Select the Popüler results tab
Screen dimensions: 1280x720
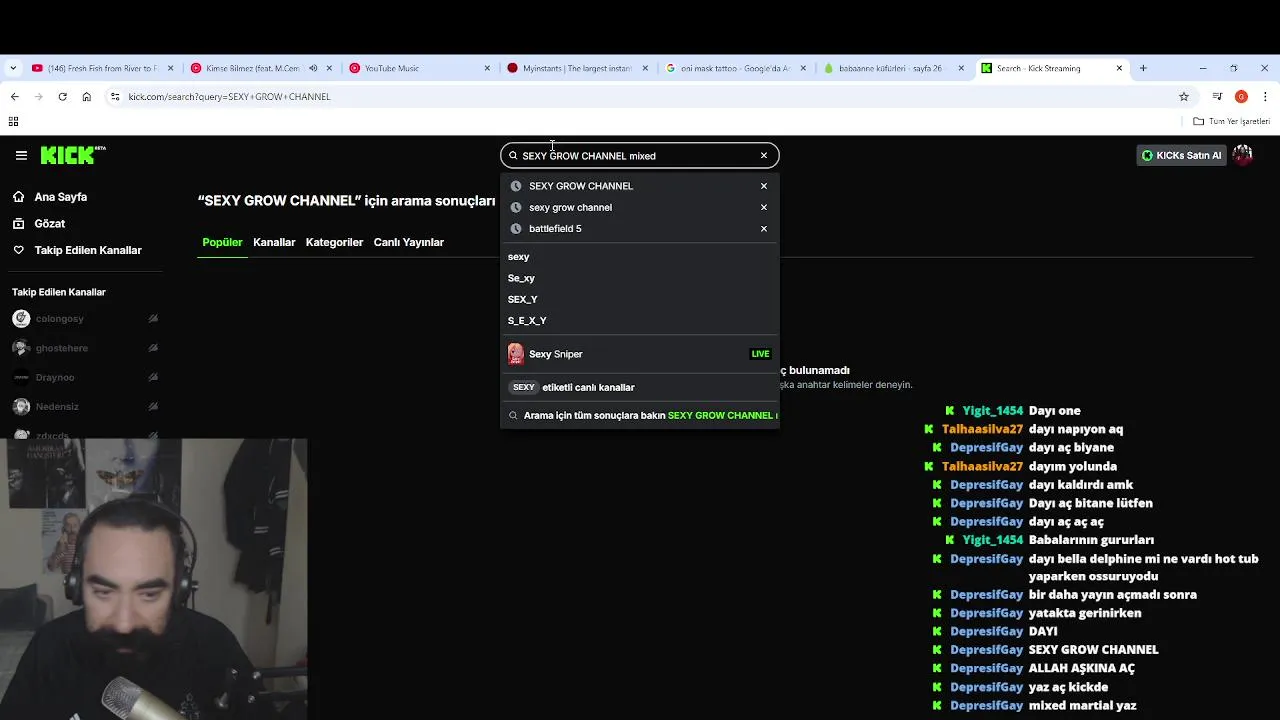[x=222, y=242]
